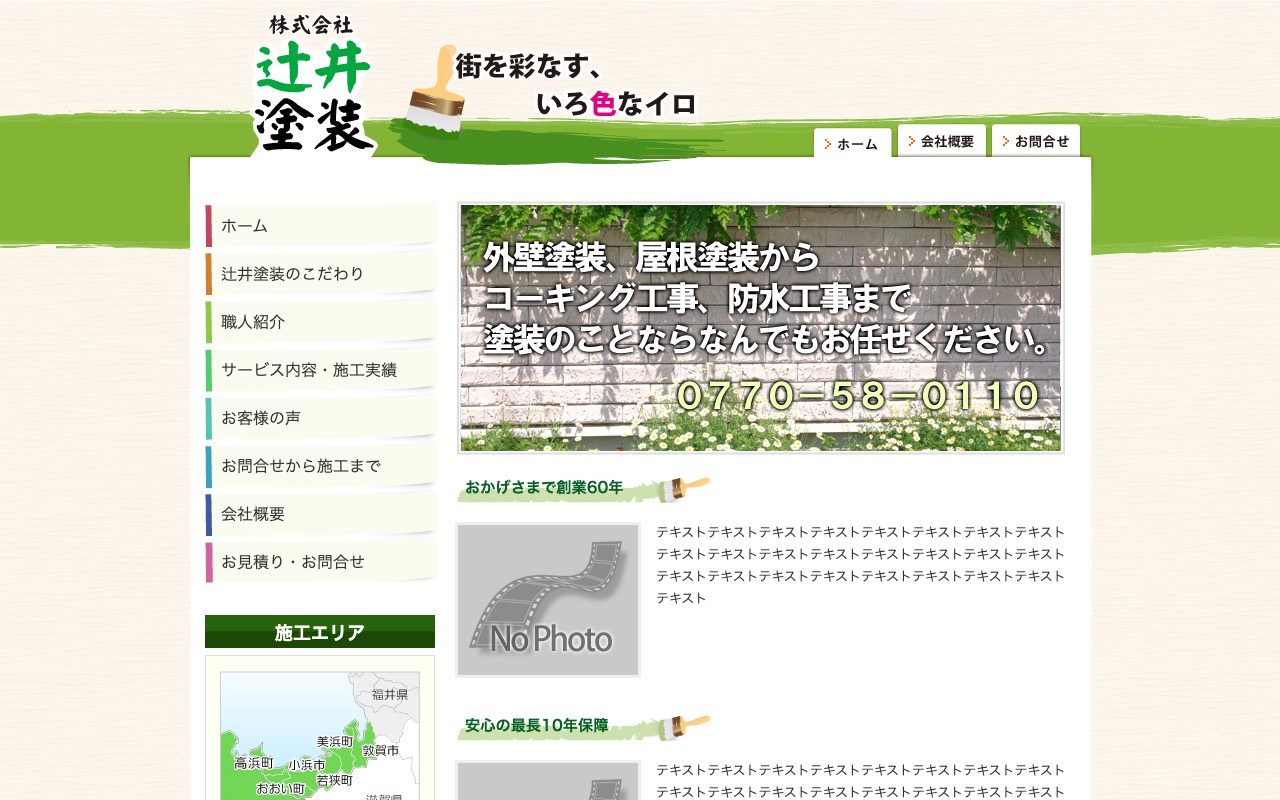Viewport: 1280px width, 800px height.
Task: Click 高浜町 label on the area map
Action: [x=254, y=763]
